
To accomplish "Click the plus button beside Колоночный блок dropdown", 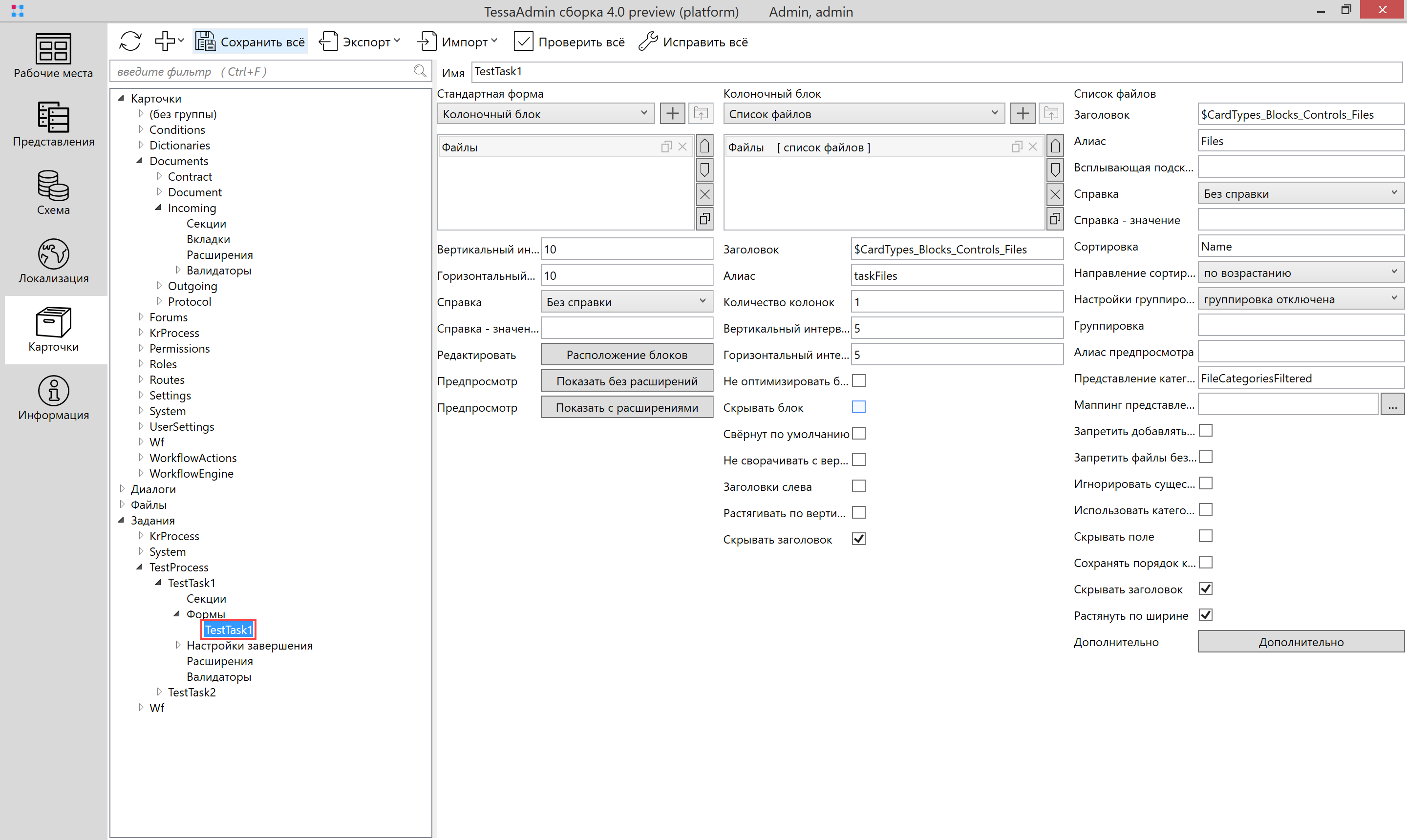I will 672,114.
